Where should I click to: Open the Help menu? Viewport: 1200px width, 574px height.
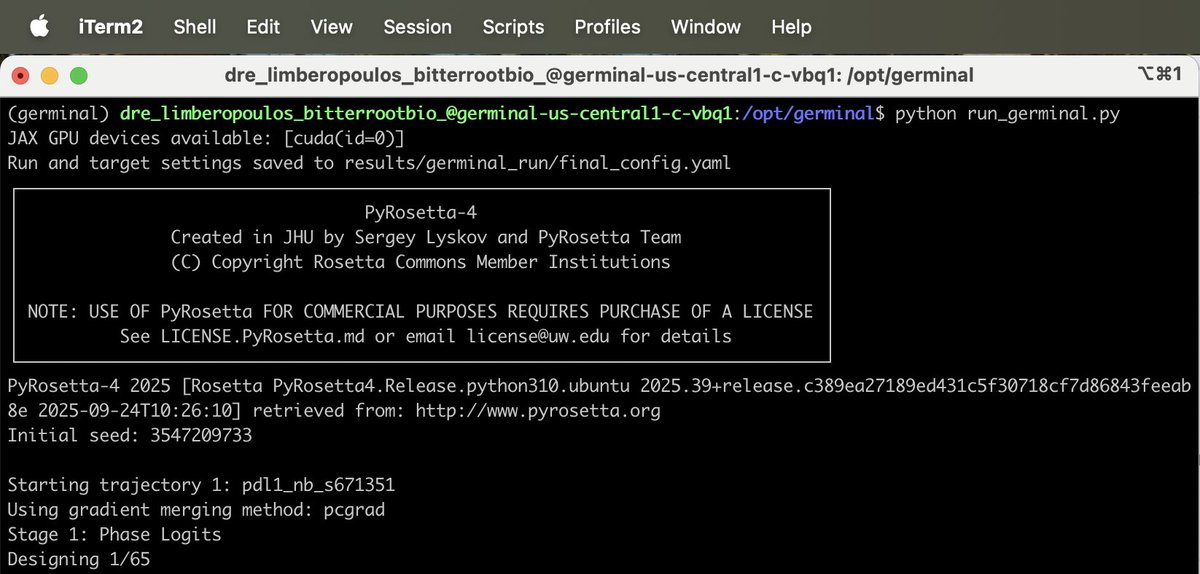pyautogui.click(x=791, y=27)
